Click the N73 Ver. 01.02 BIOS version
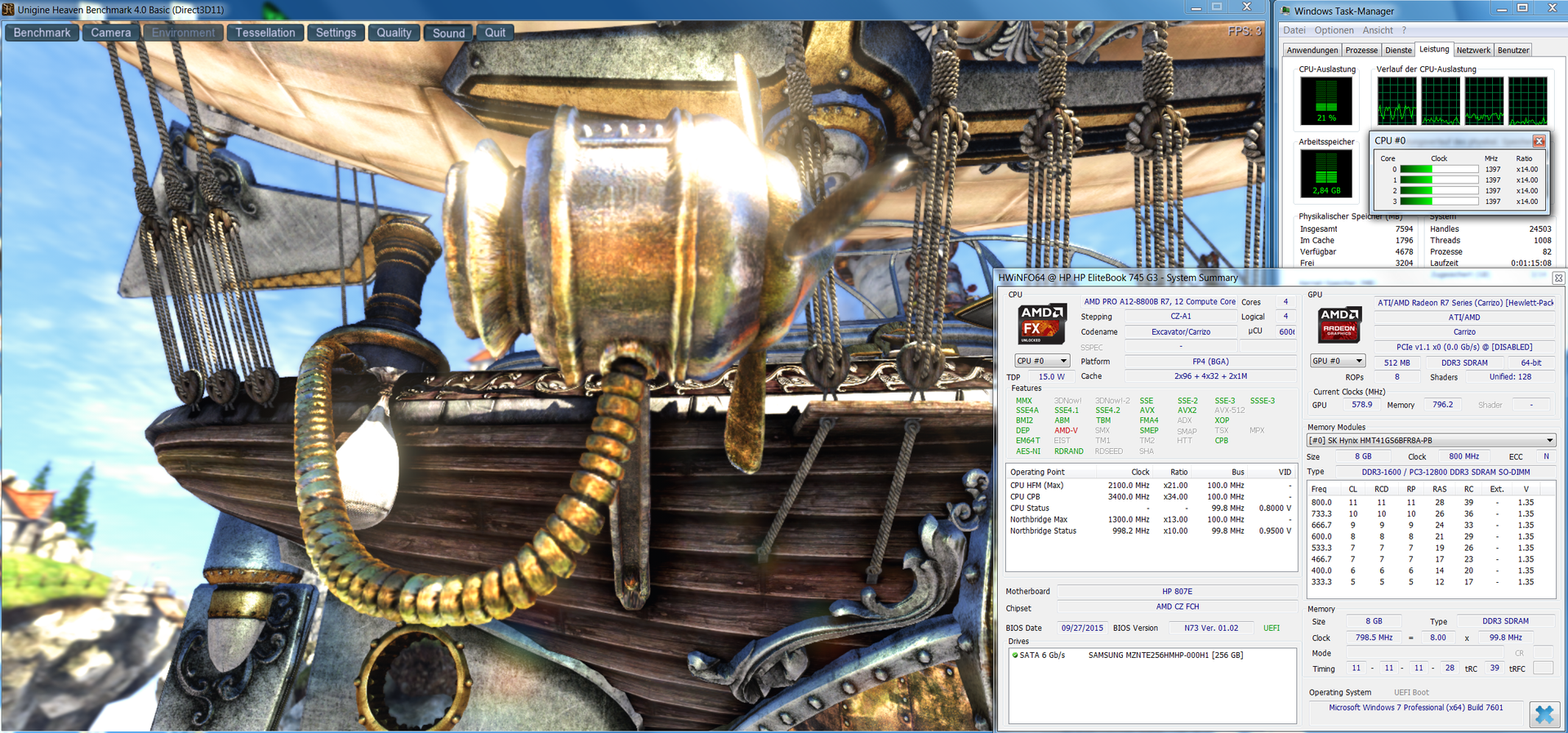1568x733 pixels. point(1211,629)
